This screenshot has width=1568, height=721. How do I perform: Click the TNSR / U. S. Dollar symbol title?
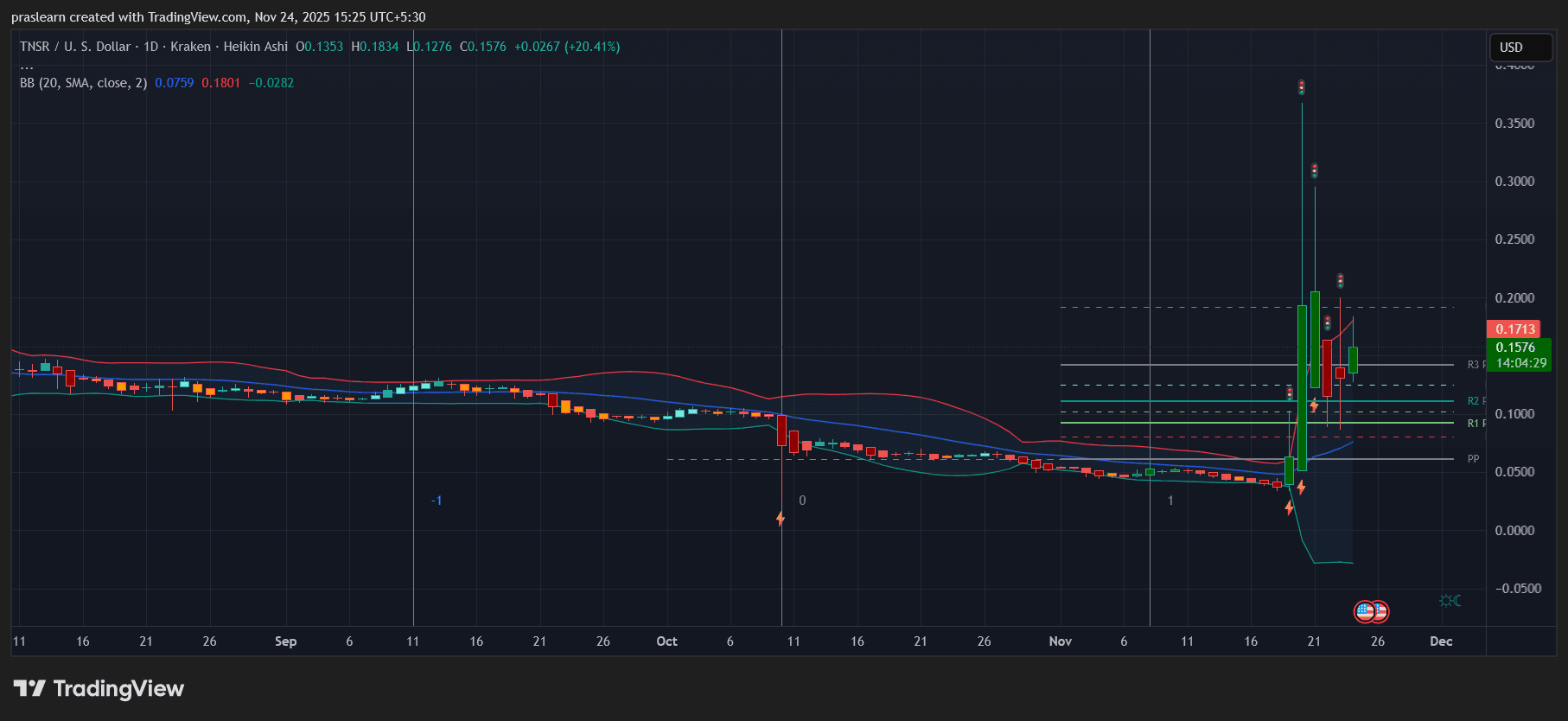click(75, 47)
